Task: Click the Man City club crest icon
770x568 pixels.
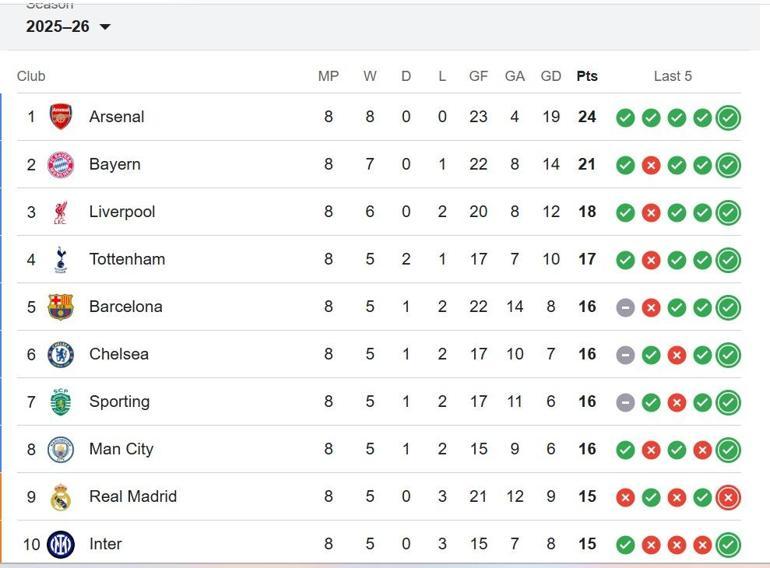Action: point(61,449)
